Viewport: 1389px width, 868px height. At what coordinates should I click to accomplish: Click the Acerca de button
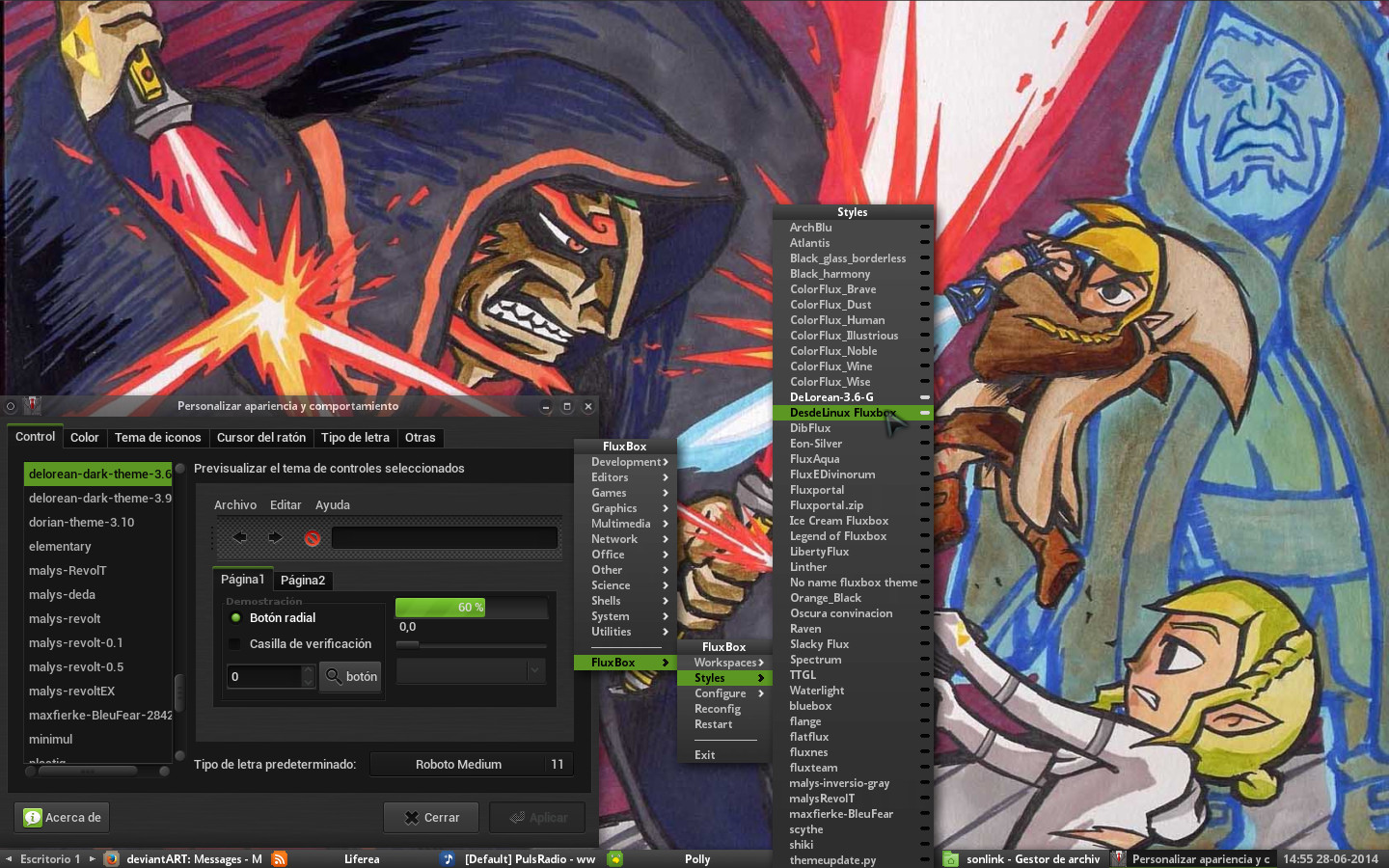tap(62, 818)
